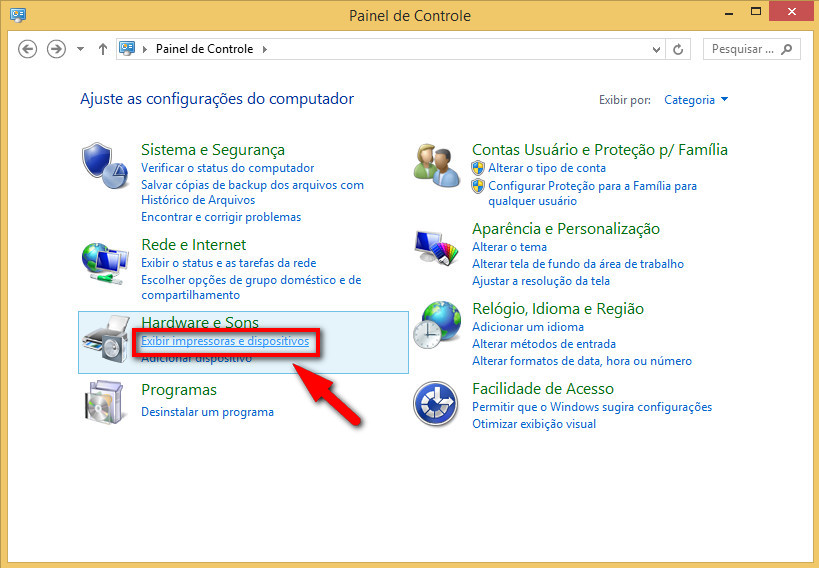
Task: Maximize the Painel de Controle window
Action: 756,11
